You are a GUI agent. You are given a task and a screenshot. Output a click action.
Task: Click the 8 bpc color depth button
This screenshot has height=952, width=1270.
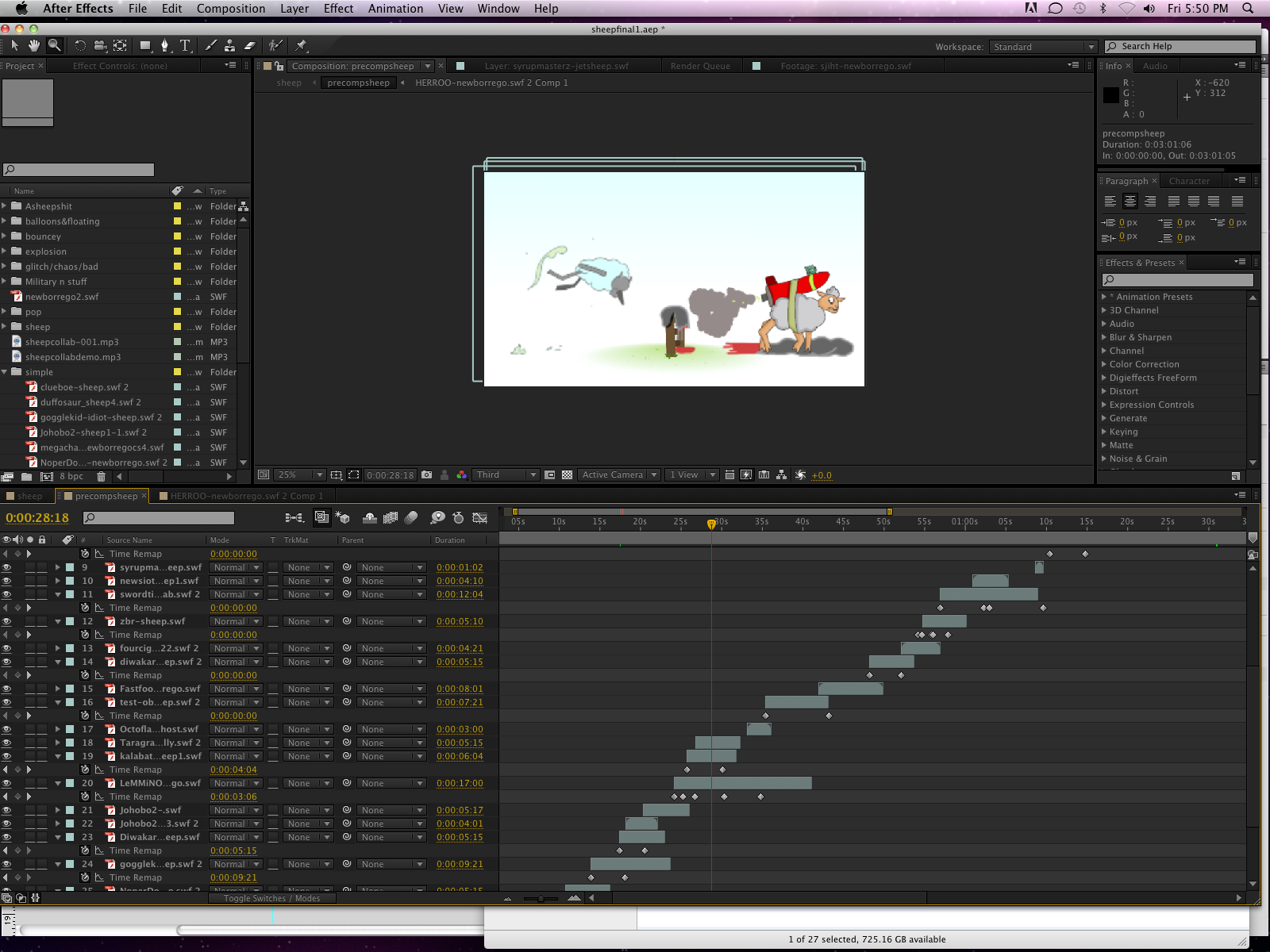71,477
